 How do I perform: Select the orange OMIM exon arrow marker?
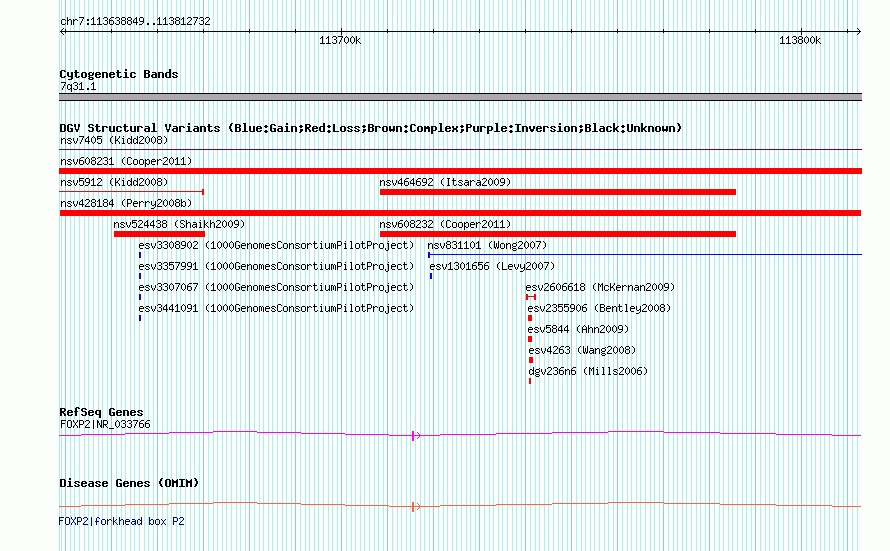pos(416,507)
